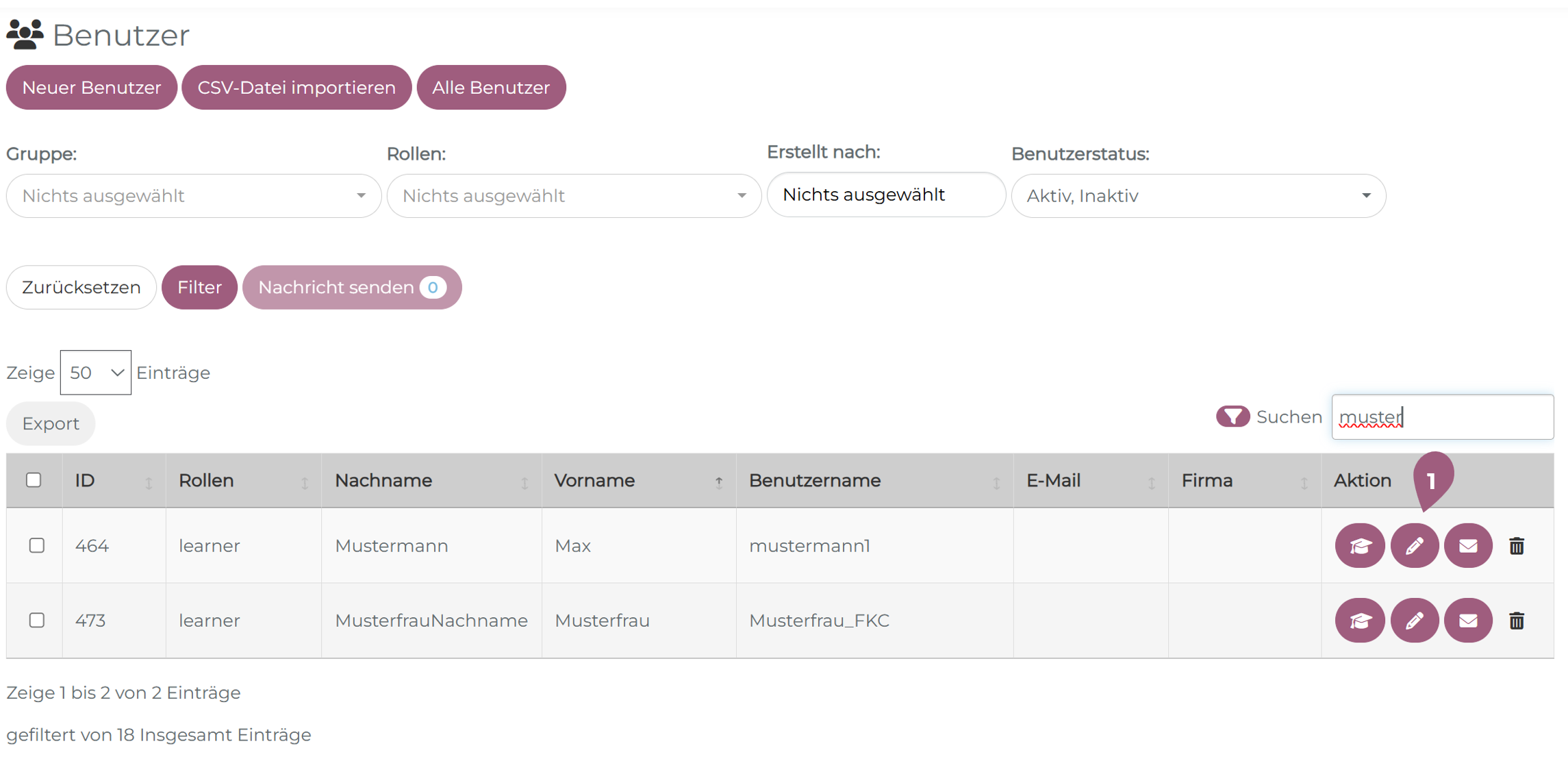Check the checkbox for user ID 464
The image size is (1568, 761).
tap(37, 546)
